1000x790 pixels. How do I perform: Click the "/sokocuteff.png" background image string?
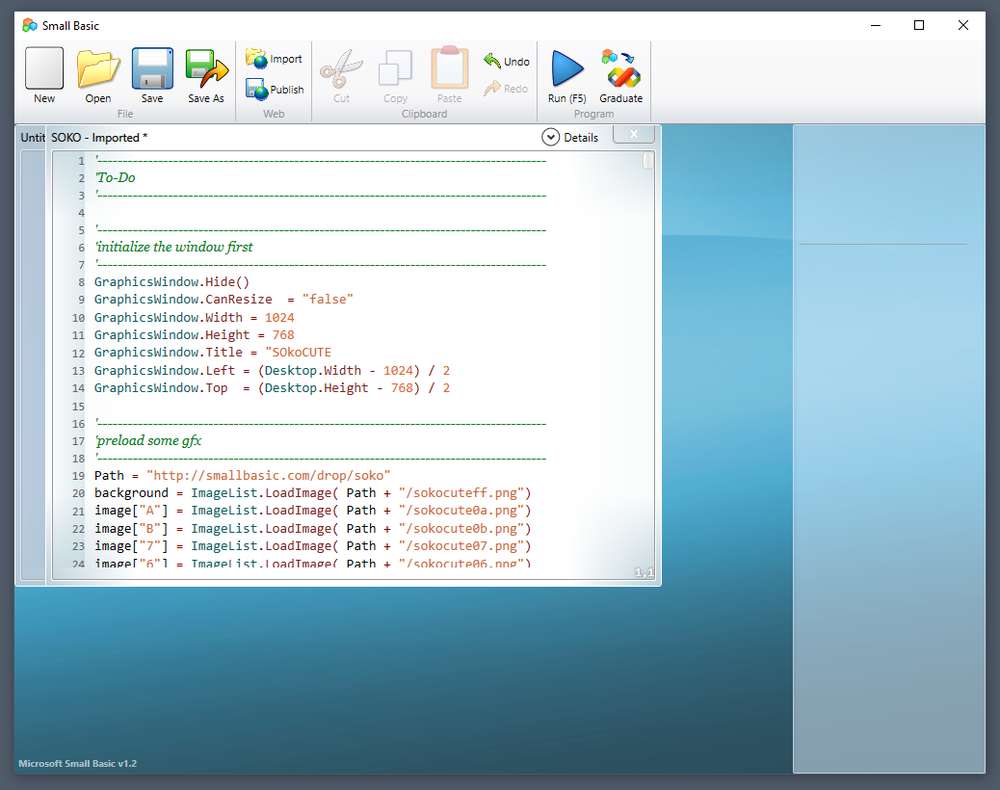pos(461,493)
